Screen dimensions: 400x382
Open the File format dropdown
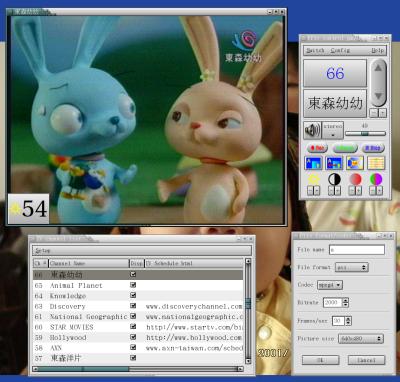tap(352, 267)
